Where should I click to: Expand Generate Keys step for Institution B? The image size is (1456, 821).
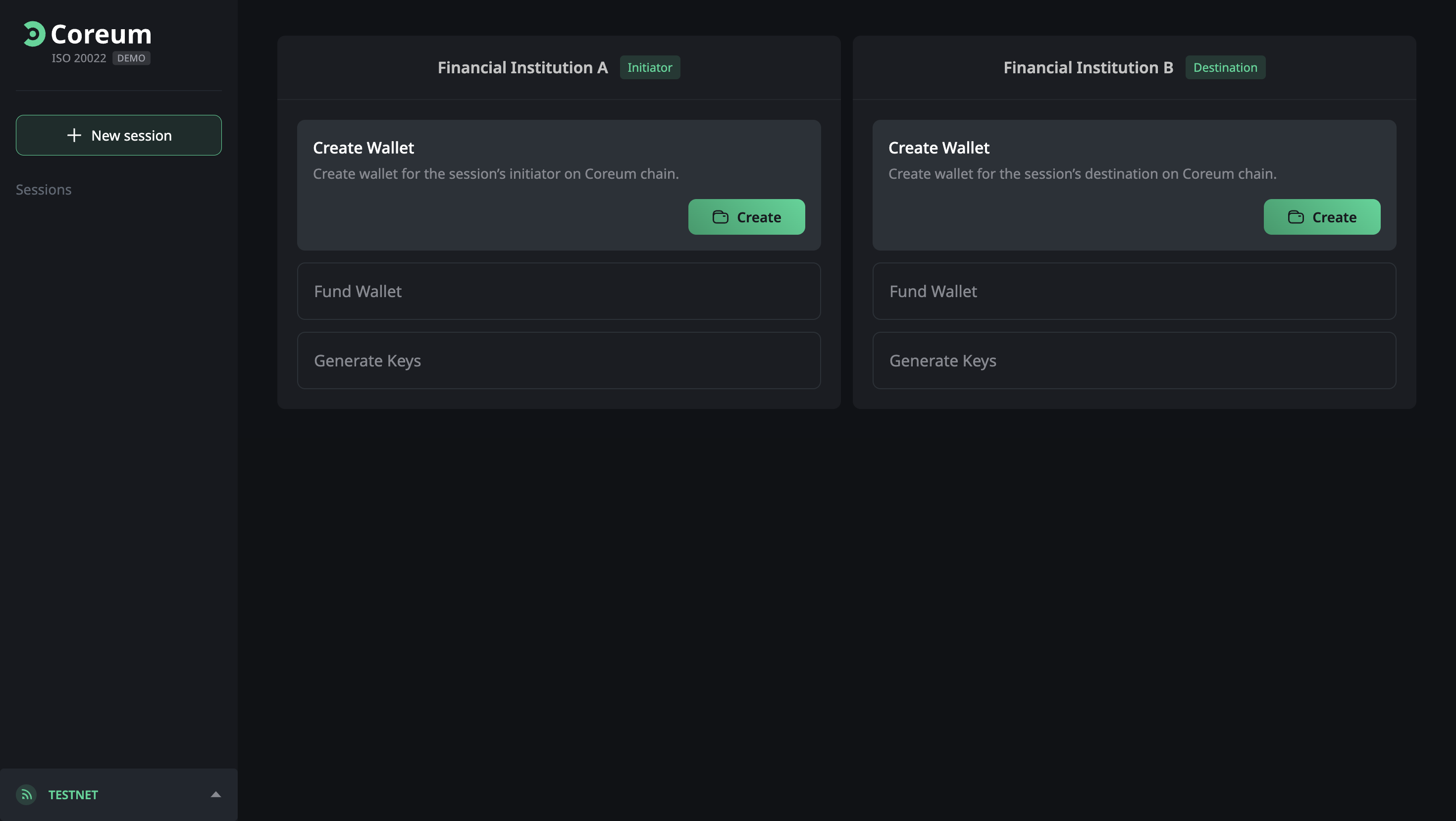(x=1134, y=360)
